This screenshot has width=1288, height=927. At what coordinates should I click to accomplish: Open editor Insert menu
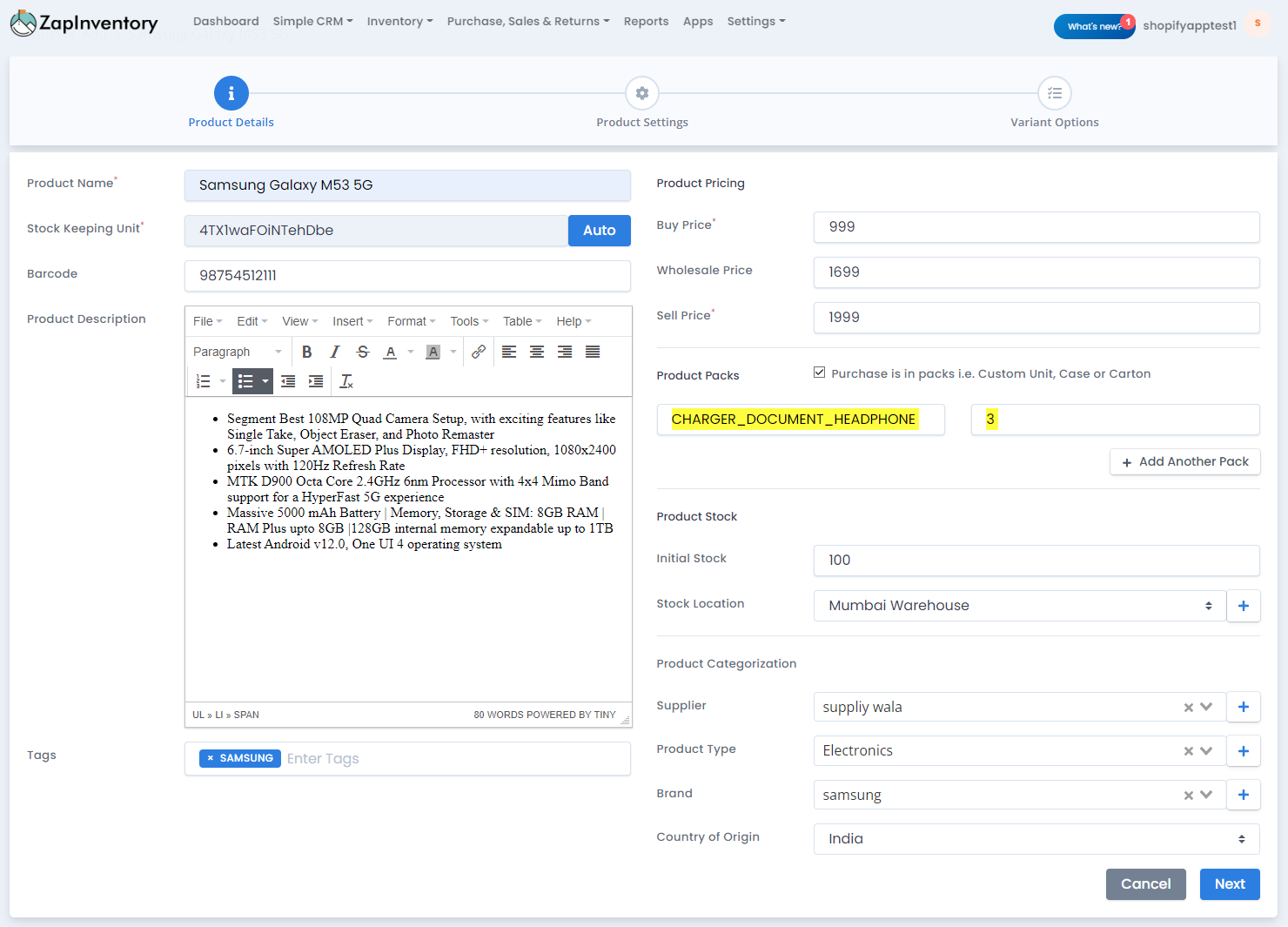click(352, 321)
